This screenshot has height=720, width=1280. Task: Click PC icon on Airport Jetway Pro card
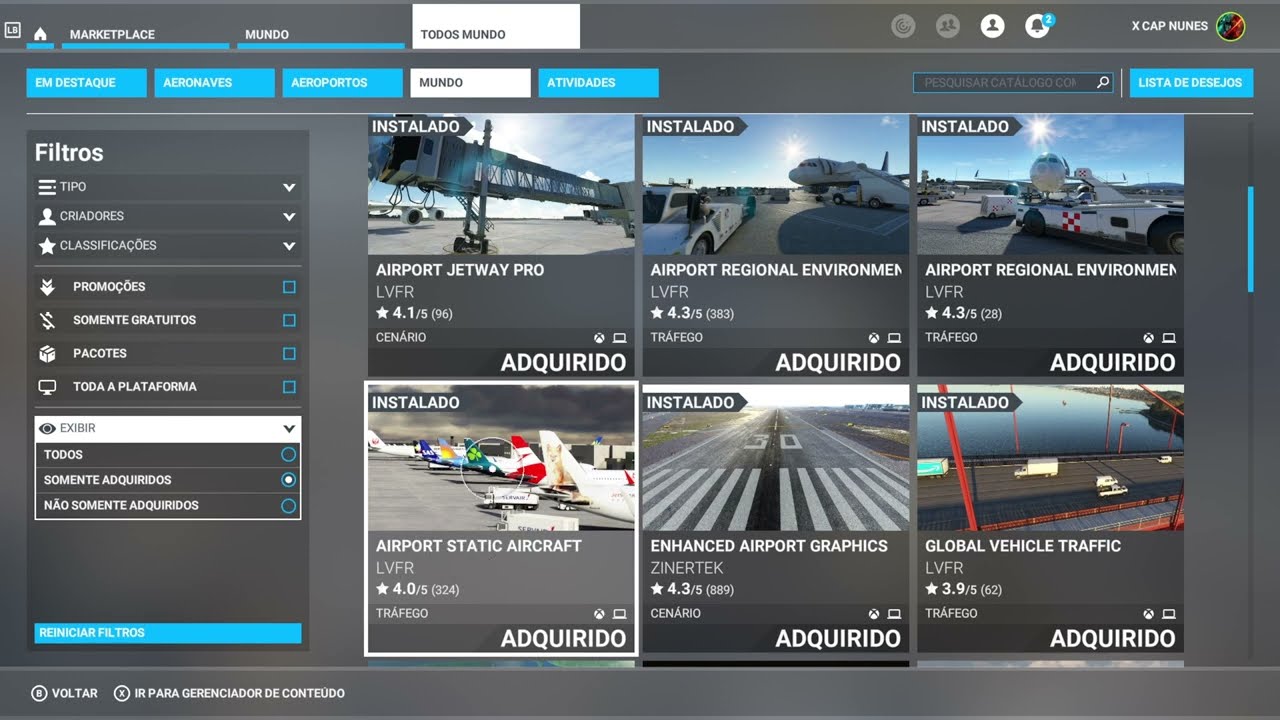tap(619, 338)
